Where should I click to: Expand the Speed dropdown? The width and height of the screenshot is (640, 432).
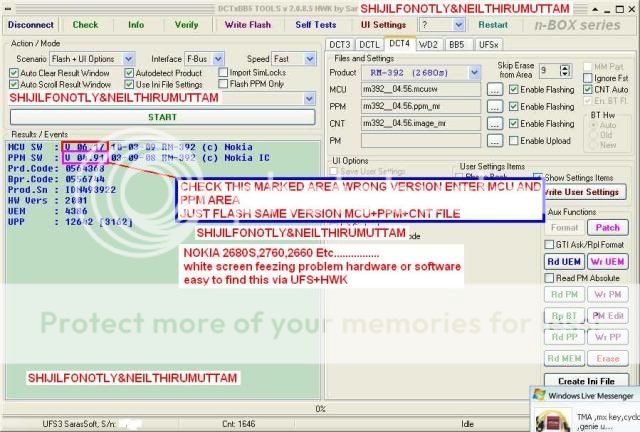[x=310, y=59]
